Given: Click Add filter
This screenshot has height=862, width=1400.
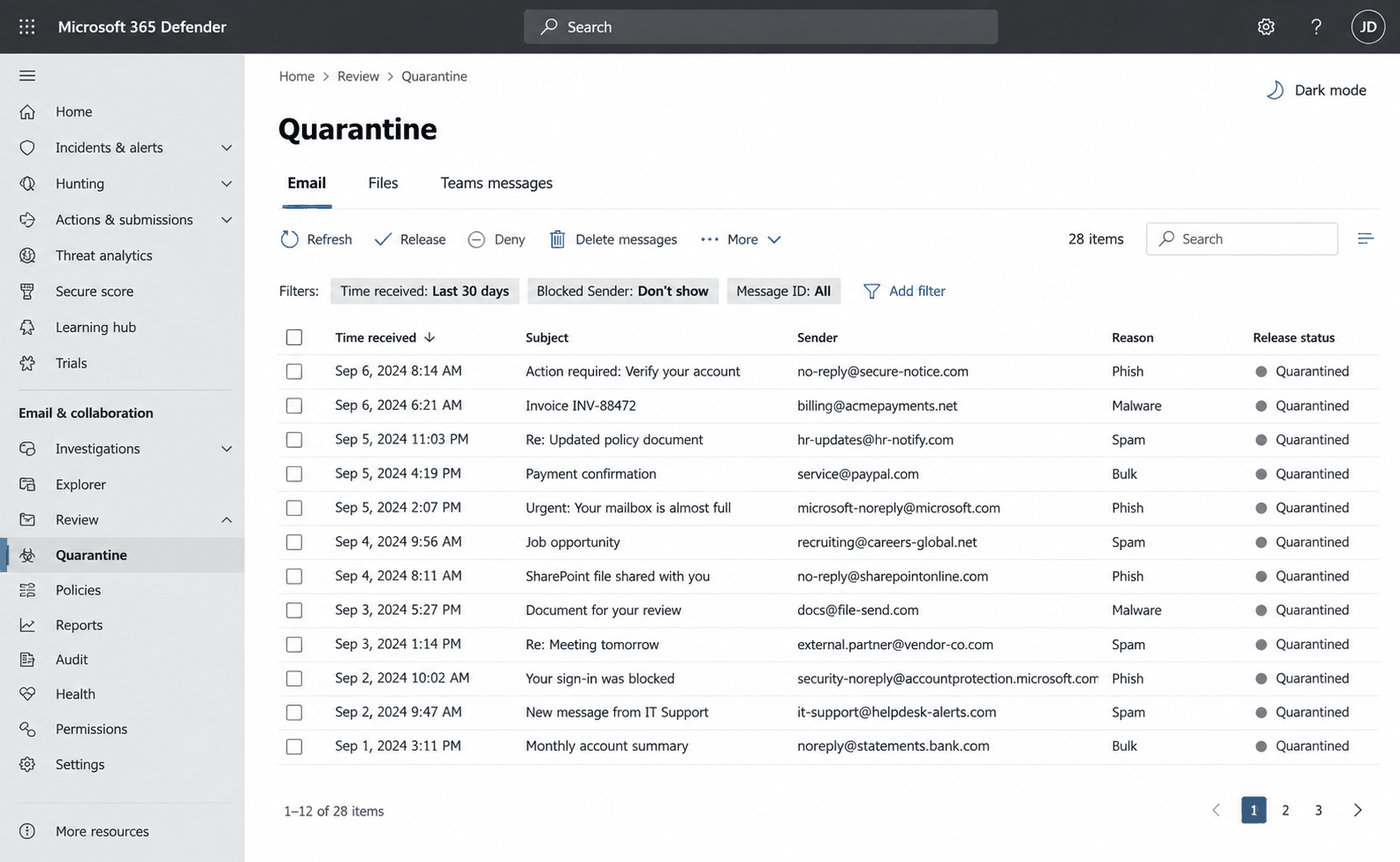Looking at the screenshot, I should click(904, 291).
